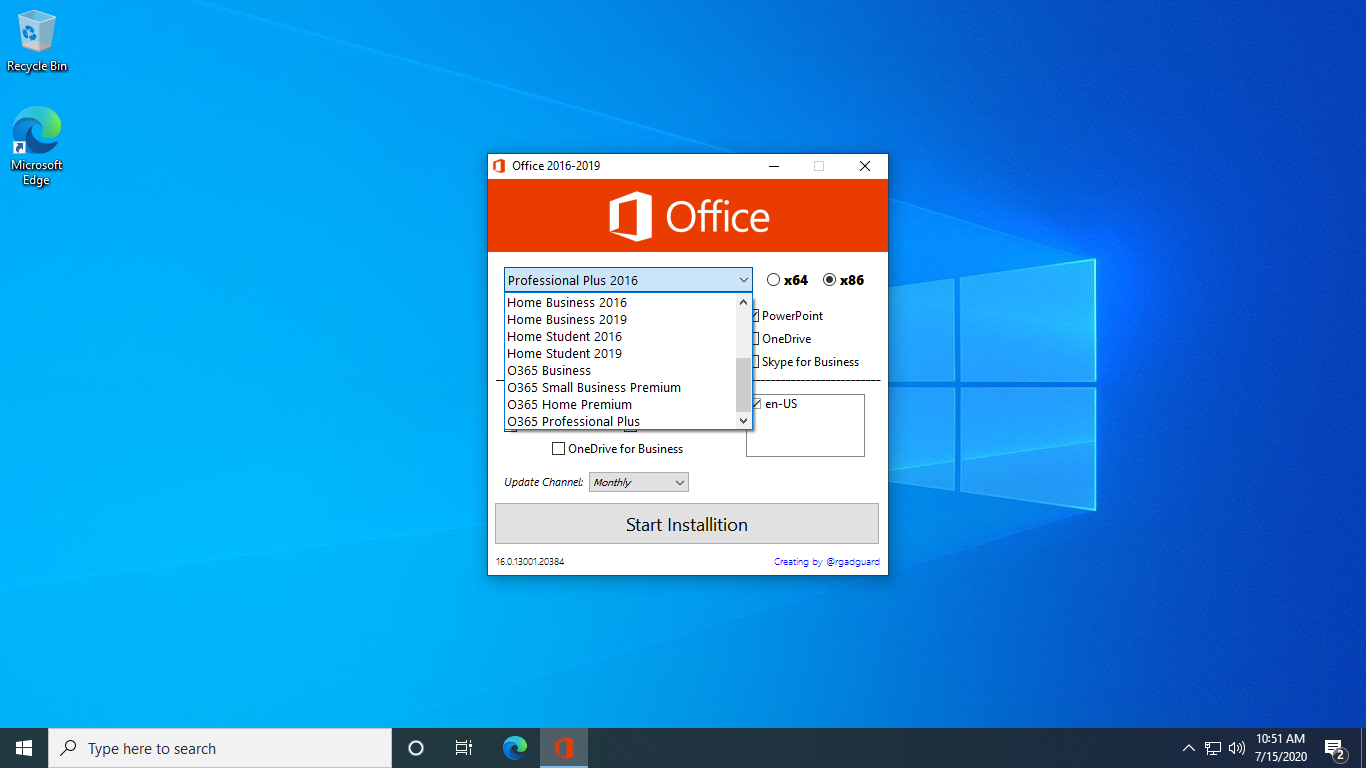Close the Office 2016-2019 window
1366x768 pixels.
tap(865, 166)
